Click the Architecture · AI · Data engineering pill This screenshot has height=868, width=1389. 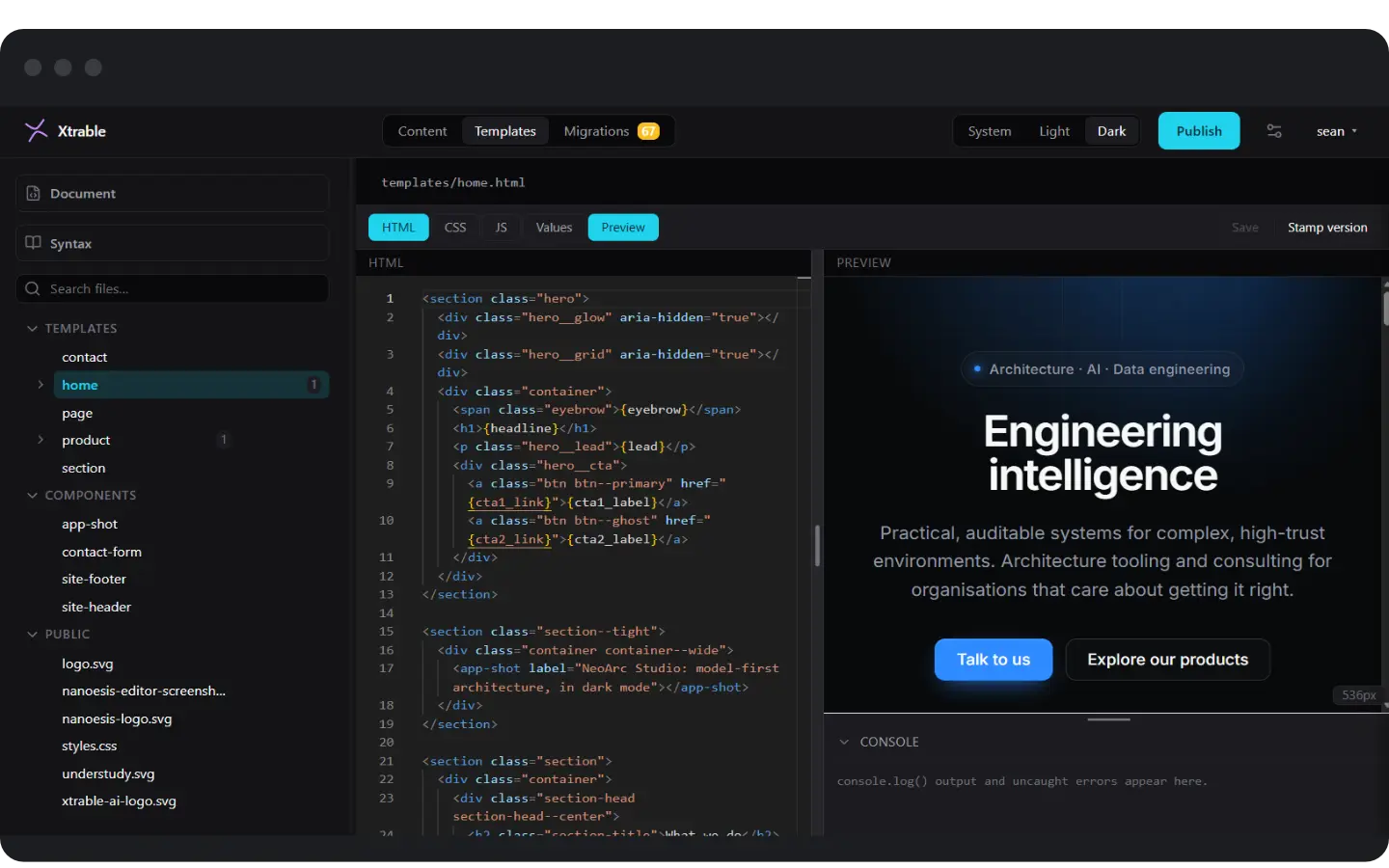click(1103, 369)
